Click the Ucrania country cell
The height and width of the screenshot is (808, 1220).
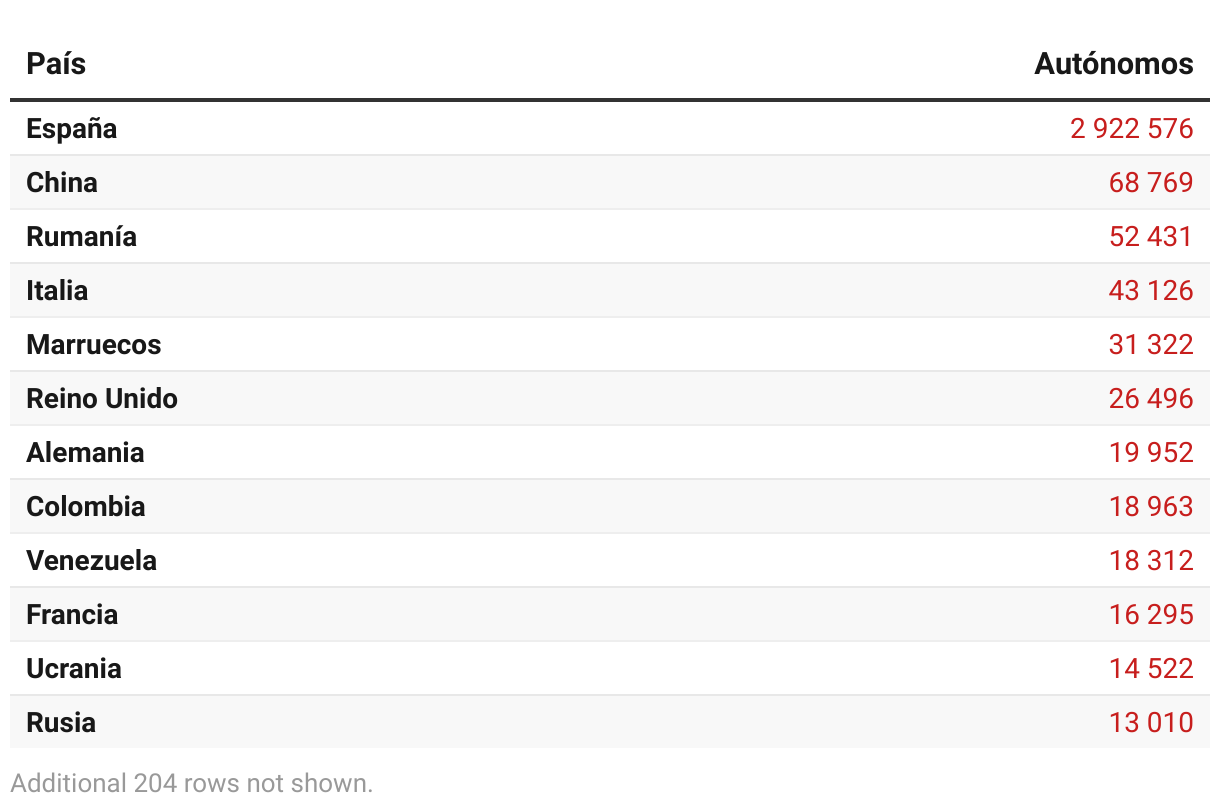[x=74, y=669]
